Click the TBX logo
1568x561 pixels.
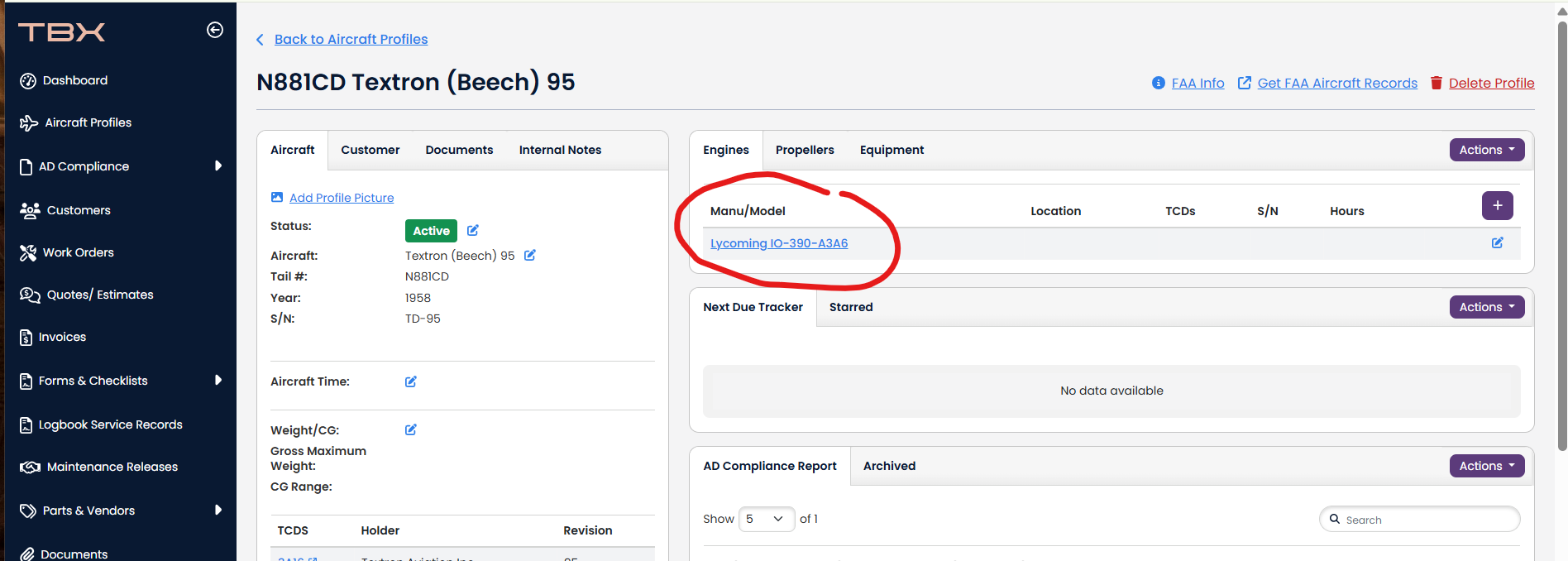click(x=62, y=32)
